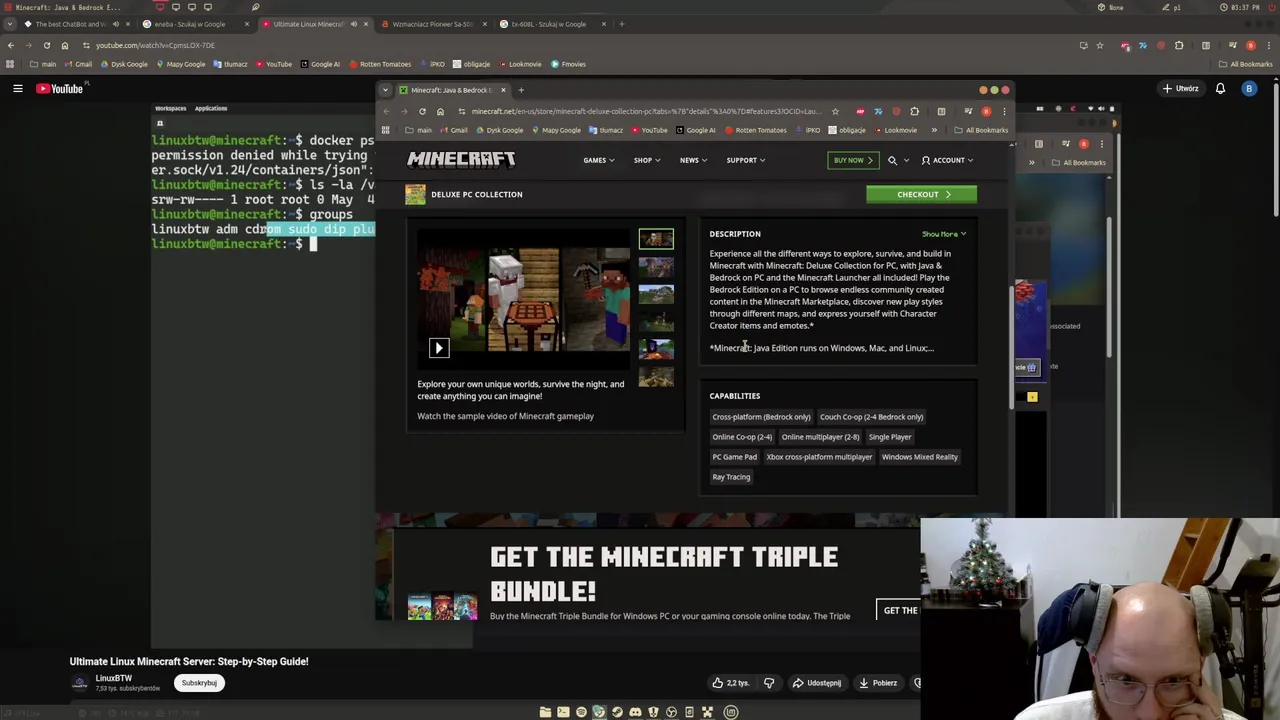
Task: Expand the SUPPORT menu on Minecraft site
Action: coord(745,160)
